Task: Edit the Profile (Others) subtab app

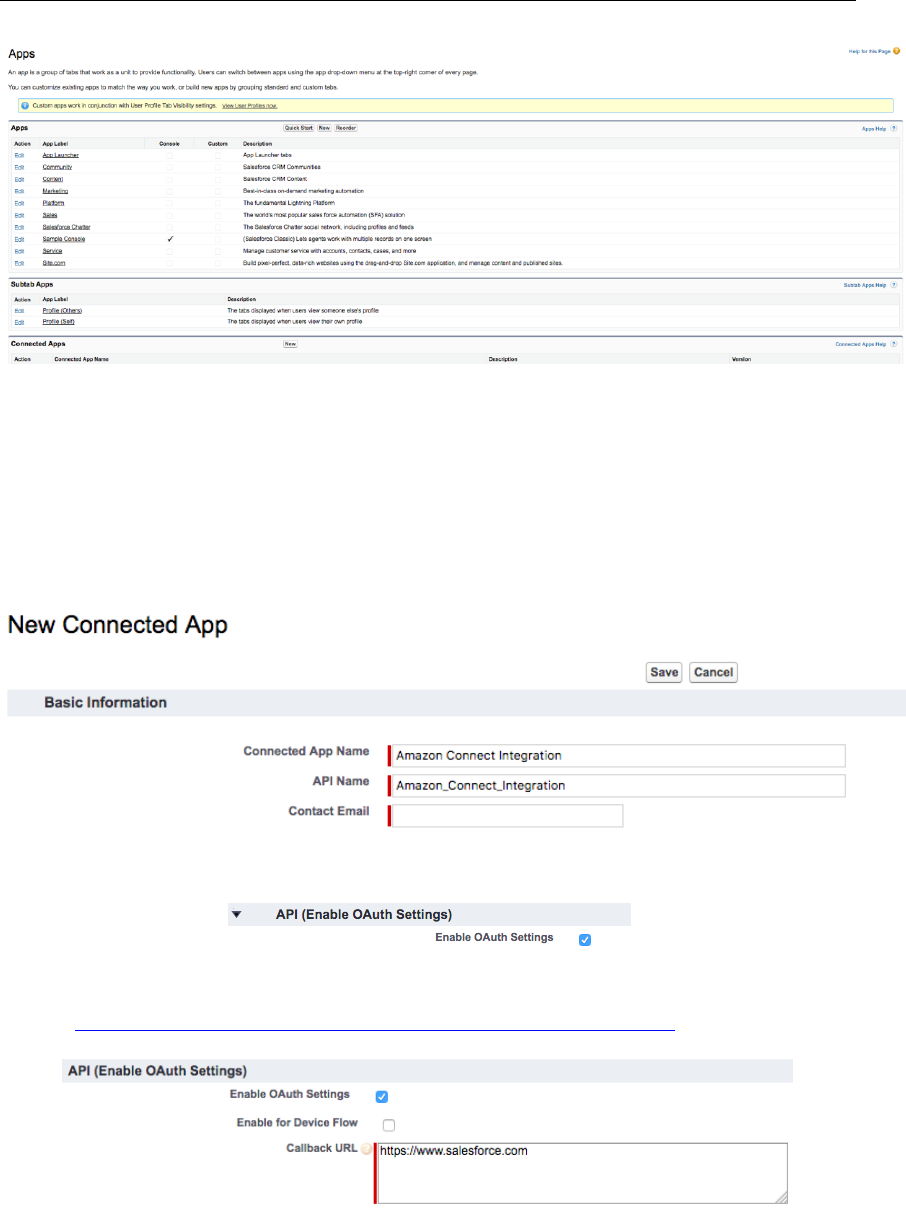Action: (x=19, y=310)
